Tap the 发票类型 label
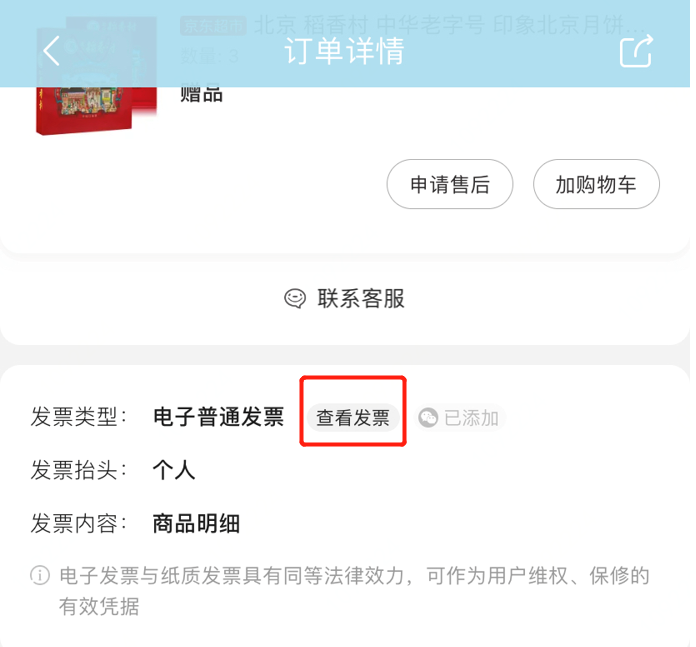The image size is (696, 647). (79, 417)
